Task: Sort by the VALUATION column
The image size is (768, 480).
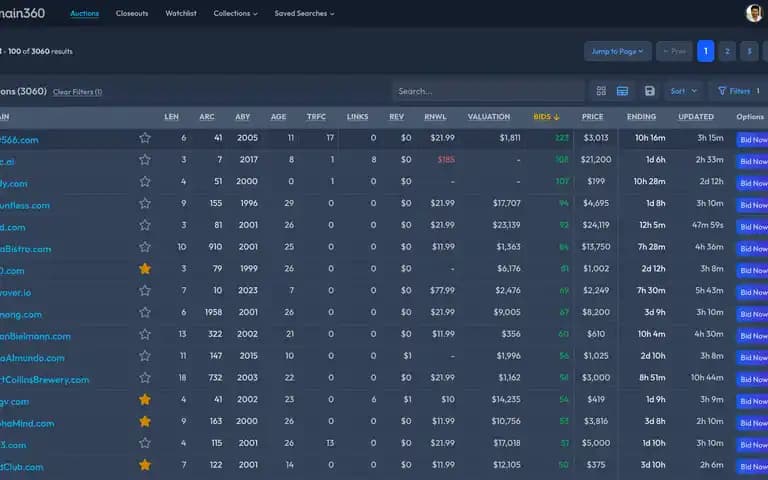Action: 489,117
